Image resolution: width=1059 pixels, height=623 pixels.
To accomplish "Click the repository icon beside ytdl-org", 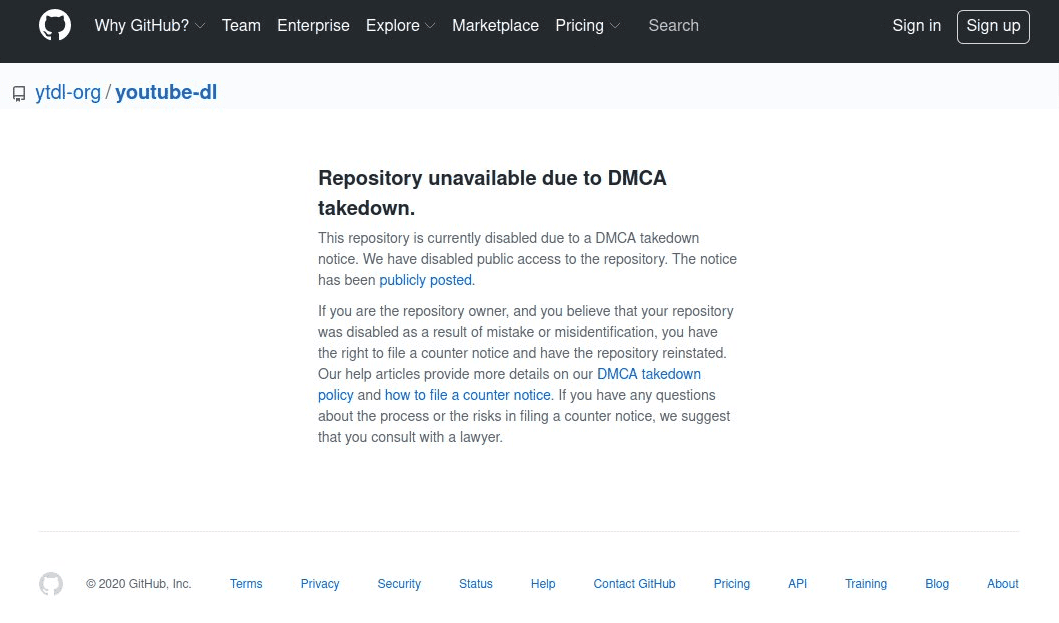I will 19,93.
